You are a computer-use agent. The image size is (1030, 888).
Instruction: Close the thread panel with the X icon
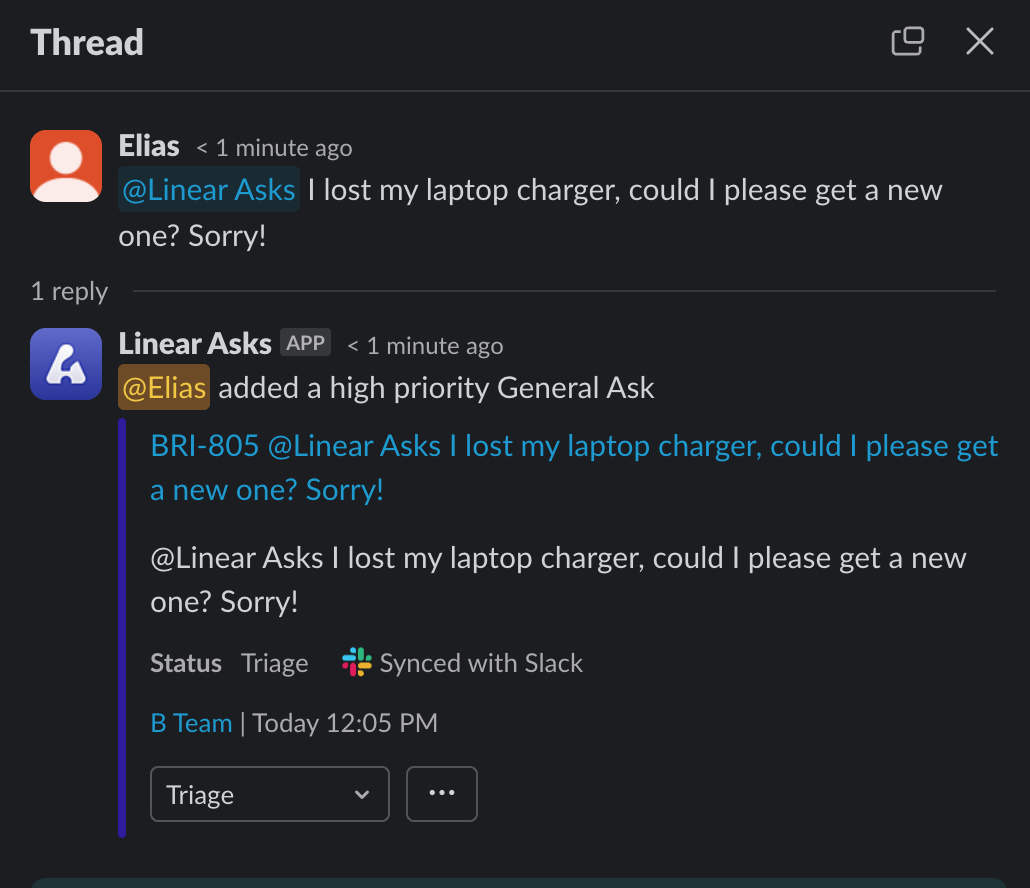click(x=978, y=41)
